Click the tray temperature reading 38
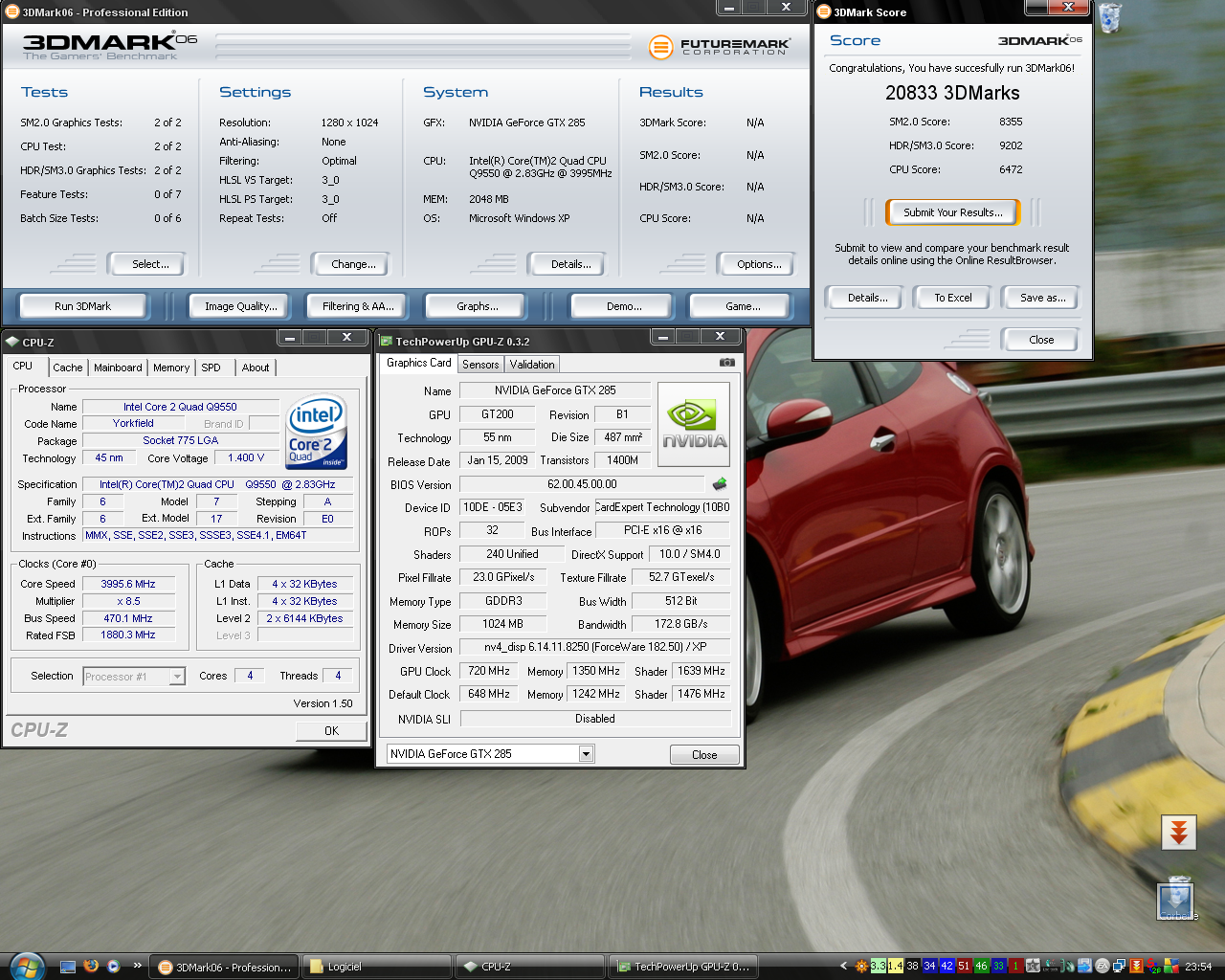Viewport: 1225px width, 980px height. [912, 967]
